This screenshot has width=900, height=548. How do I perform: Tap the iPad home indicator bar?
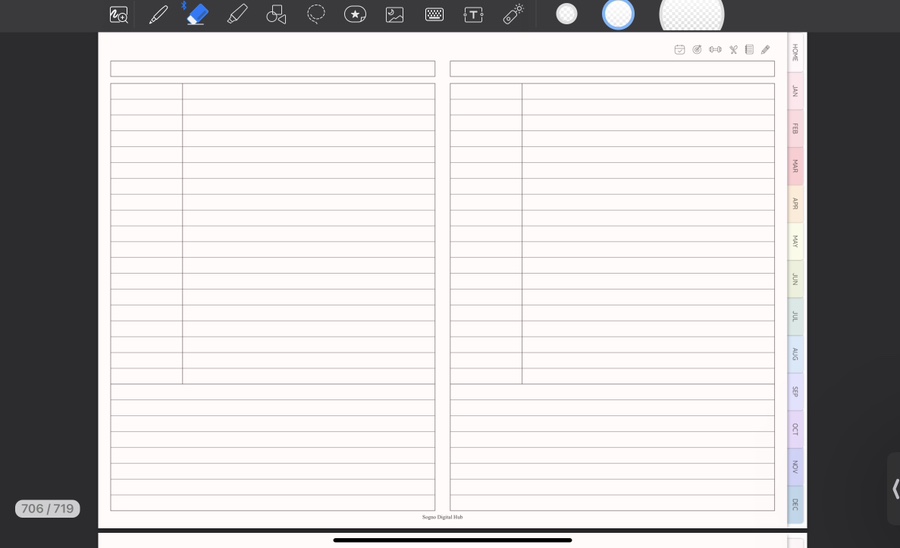coord(452,540)
